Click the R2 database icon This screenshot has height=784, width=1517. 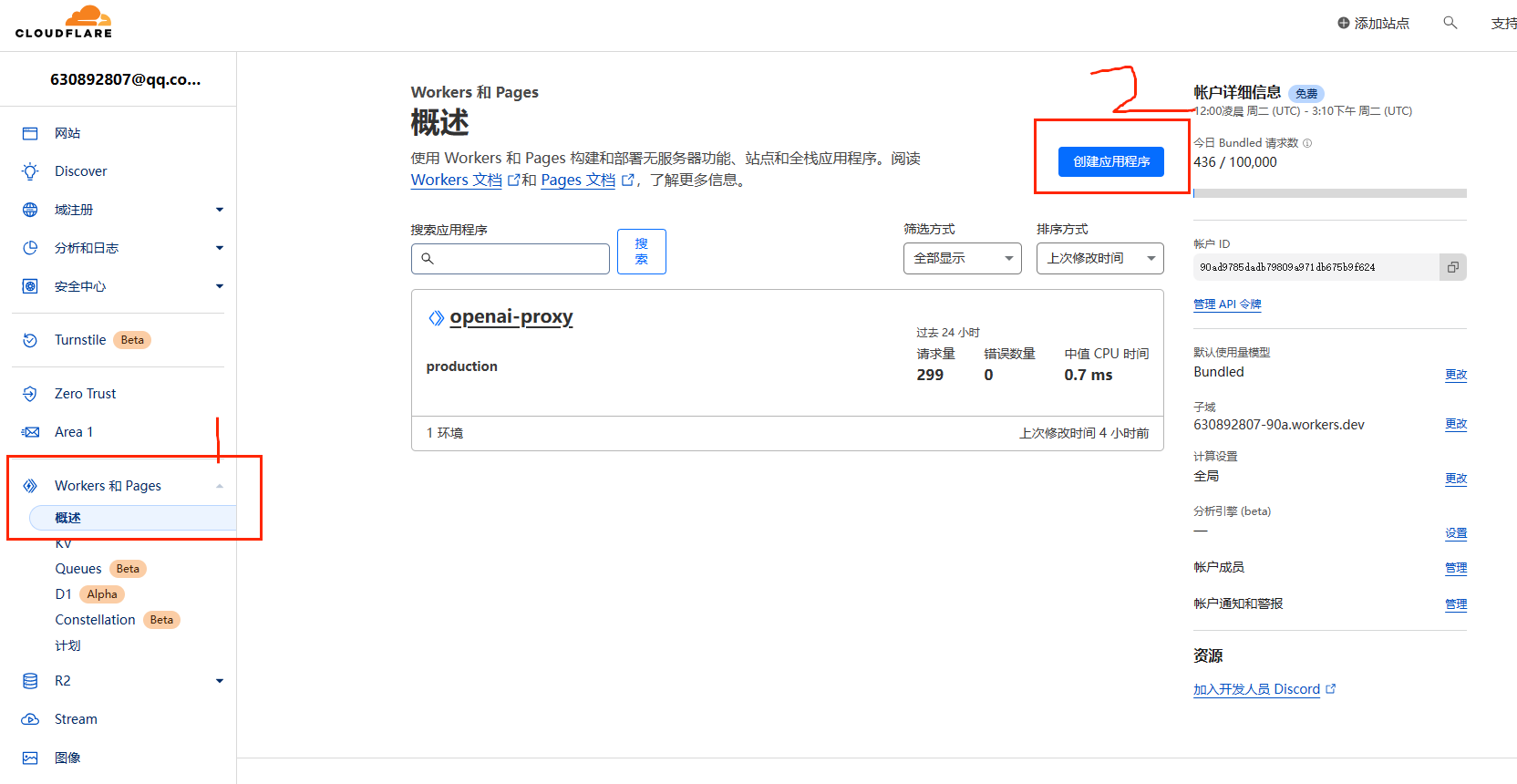click(30, 681)
